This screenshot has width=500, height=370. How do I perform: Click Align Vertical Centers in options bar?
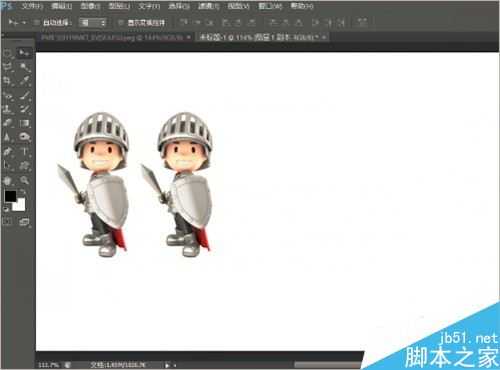point(197,23)
